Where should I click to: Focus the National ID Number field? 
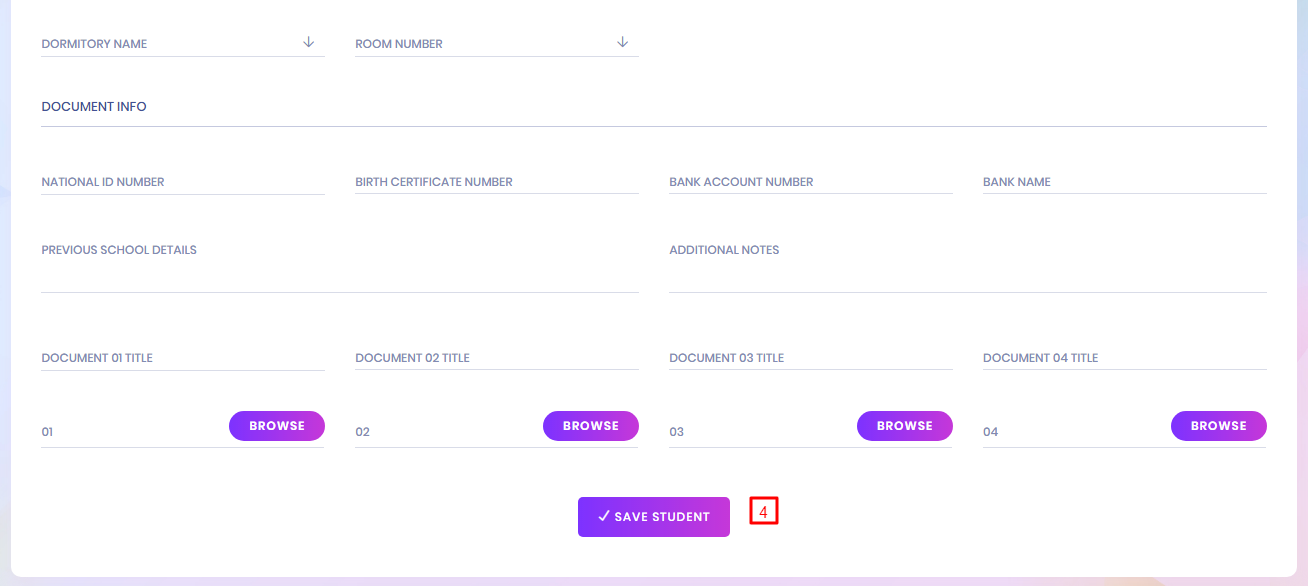pyautogui.click(x=182, y=182)
